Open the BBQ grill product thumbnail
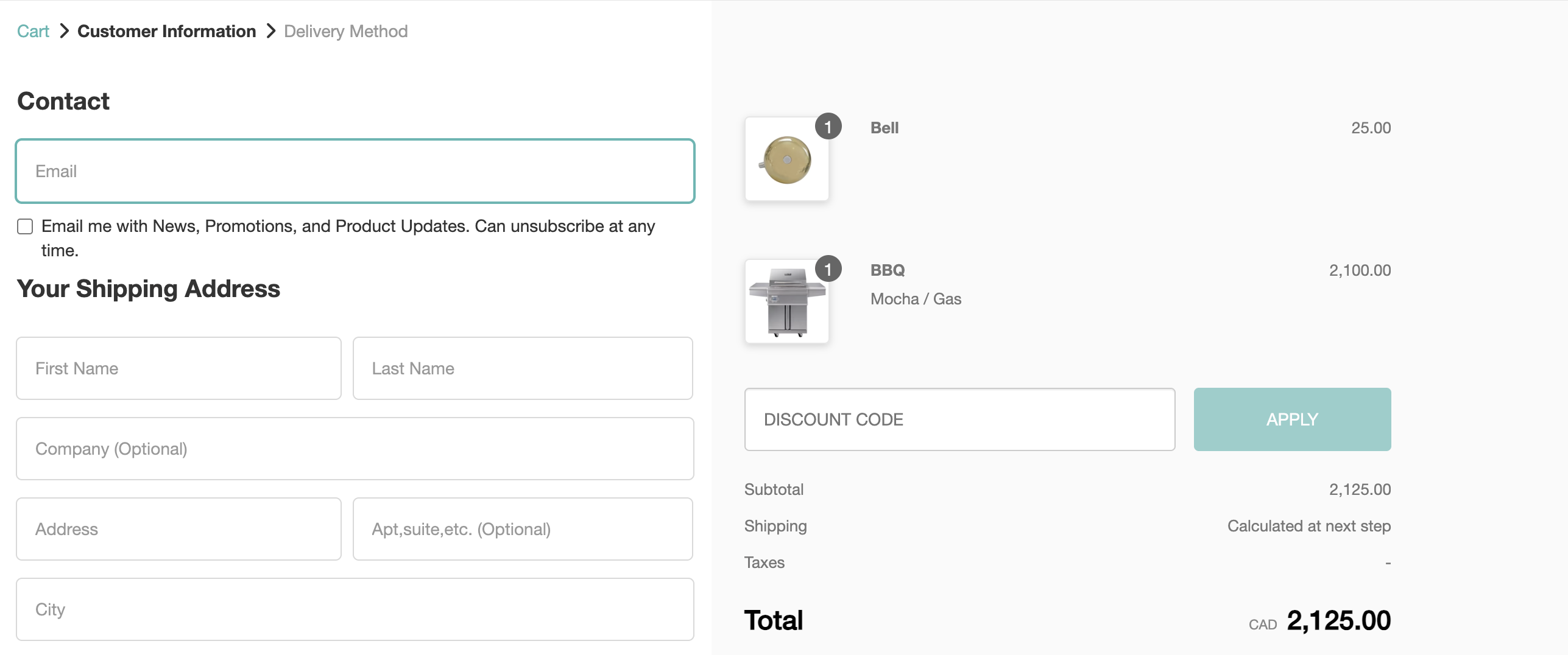The width and height of the screenshot is (1568, 655). click(x=786, y=302)
